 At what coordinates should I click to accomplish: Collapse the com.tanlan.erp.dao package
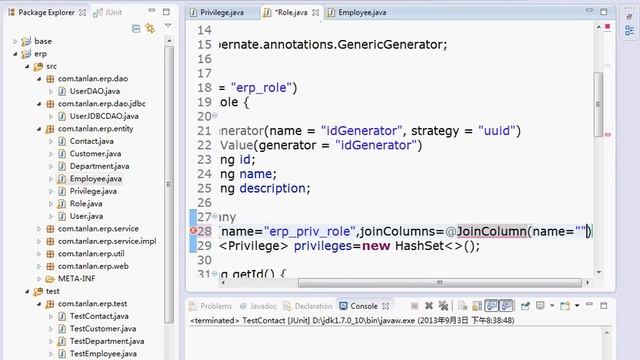[39, 79]
